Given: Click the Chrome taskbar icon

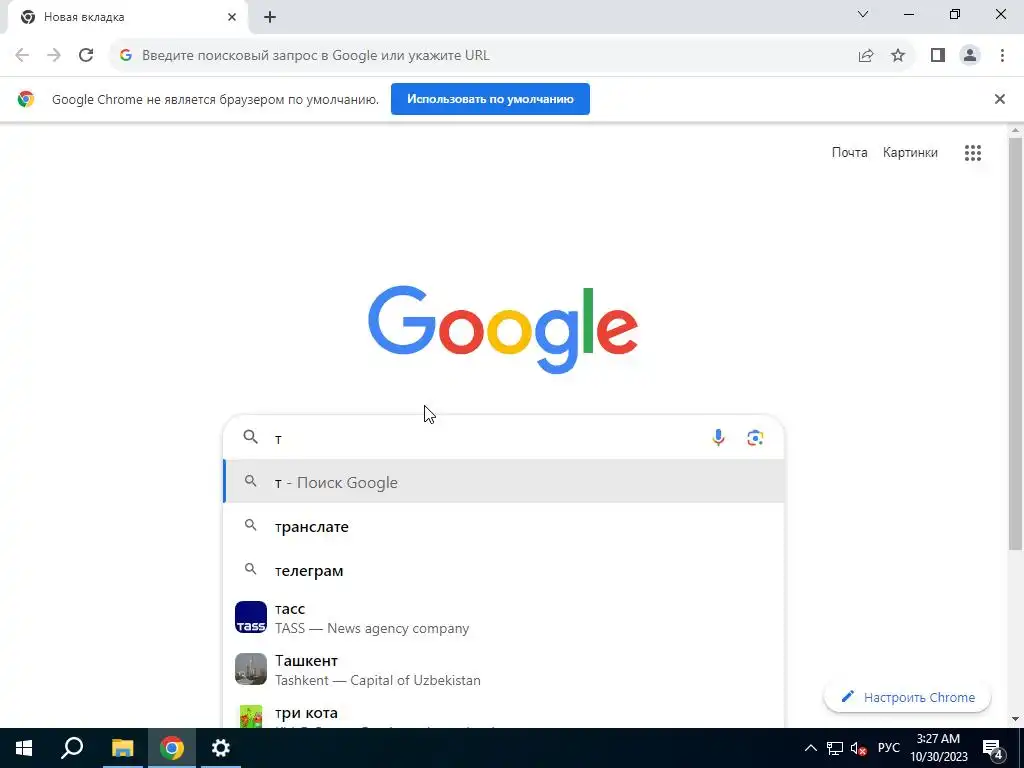Looking at the screenshot, I should click(x=172, y=748).
